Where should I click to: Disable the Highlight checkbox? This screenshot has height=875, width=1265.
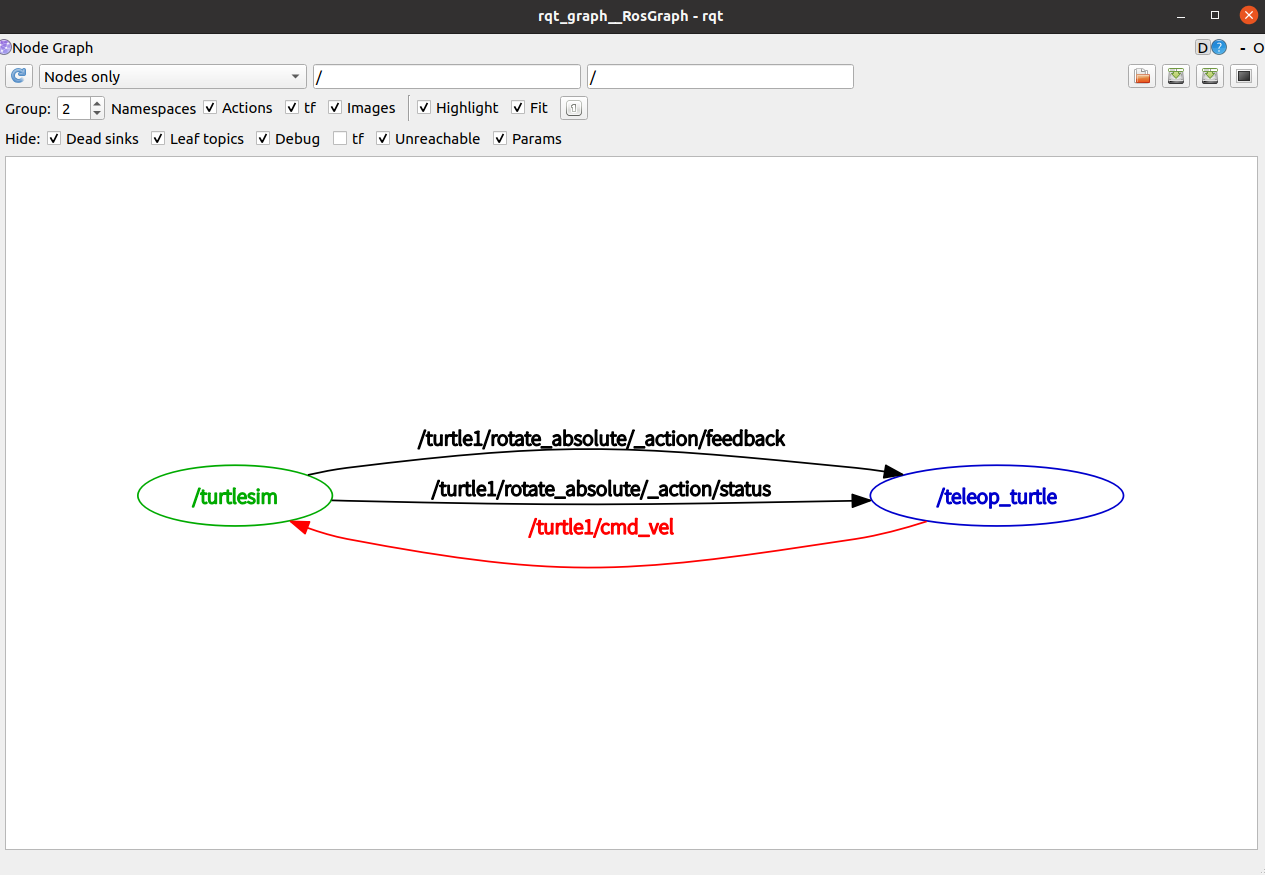coord(424,107)
